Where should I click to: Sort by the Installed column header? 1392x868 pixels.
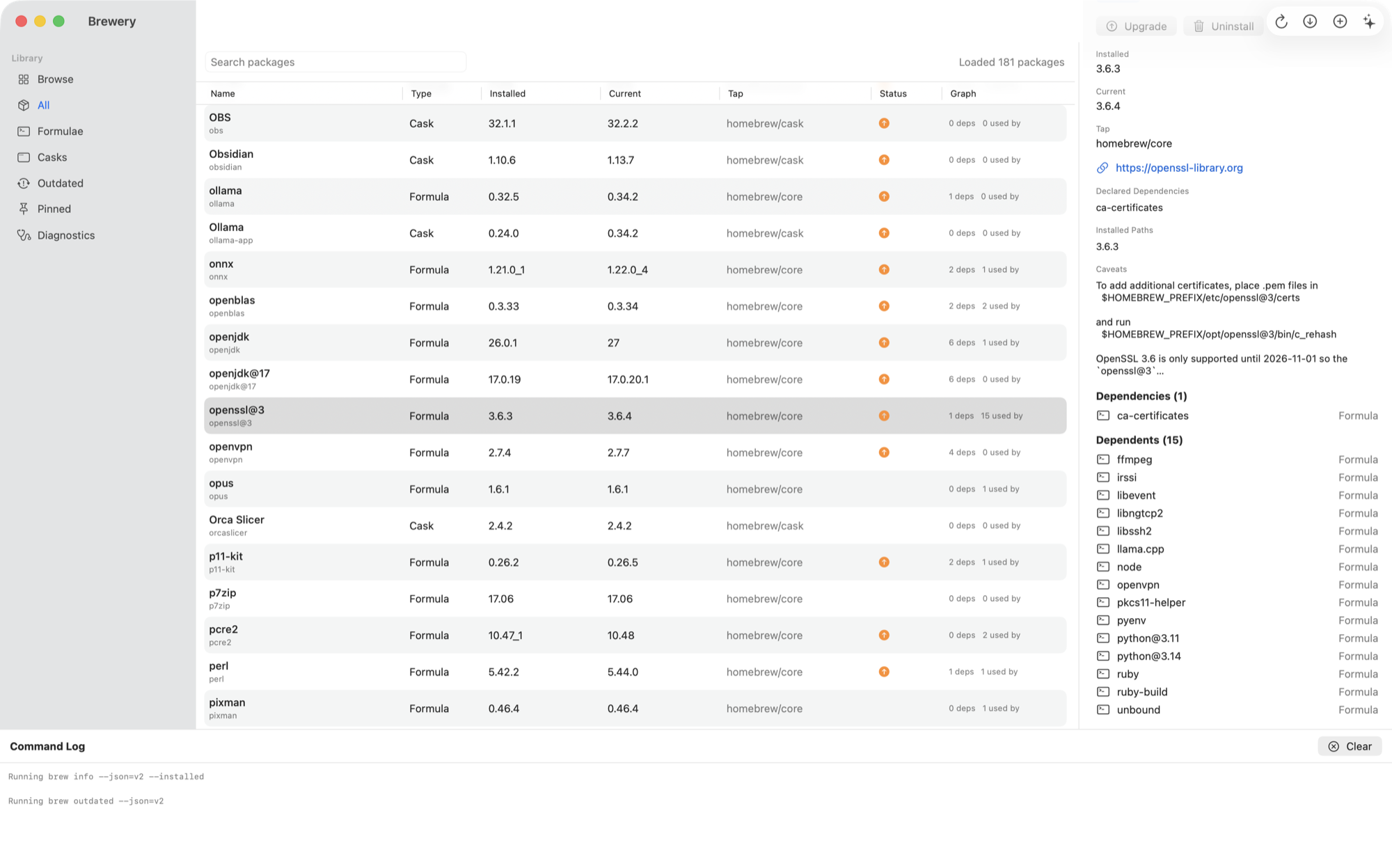(x=507, y=93)
